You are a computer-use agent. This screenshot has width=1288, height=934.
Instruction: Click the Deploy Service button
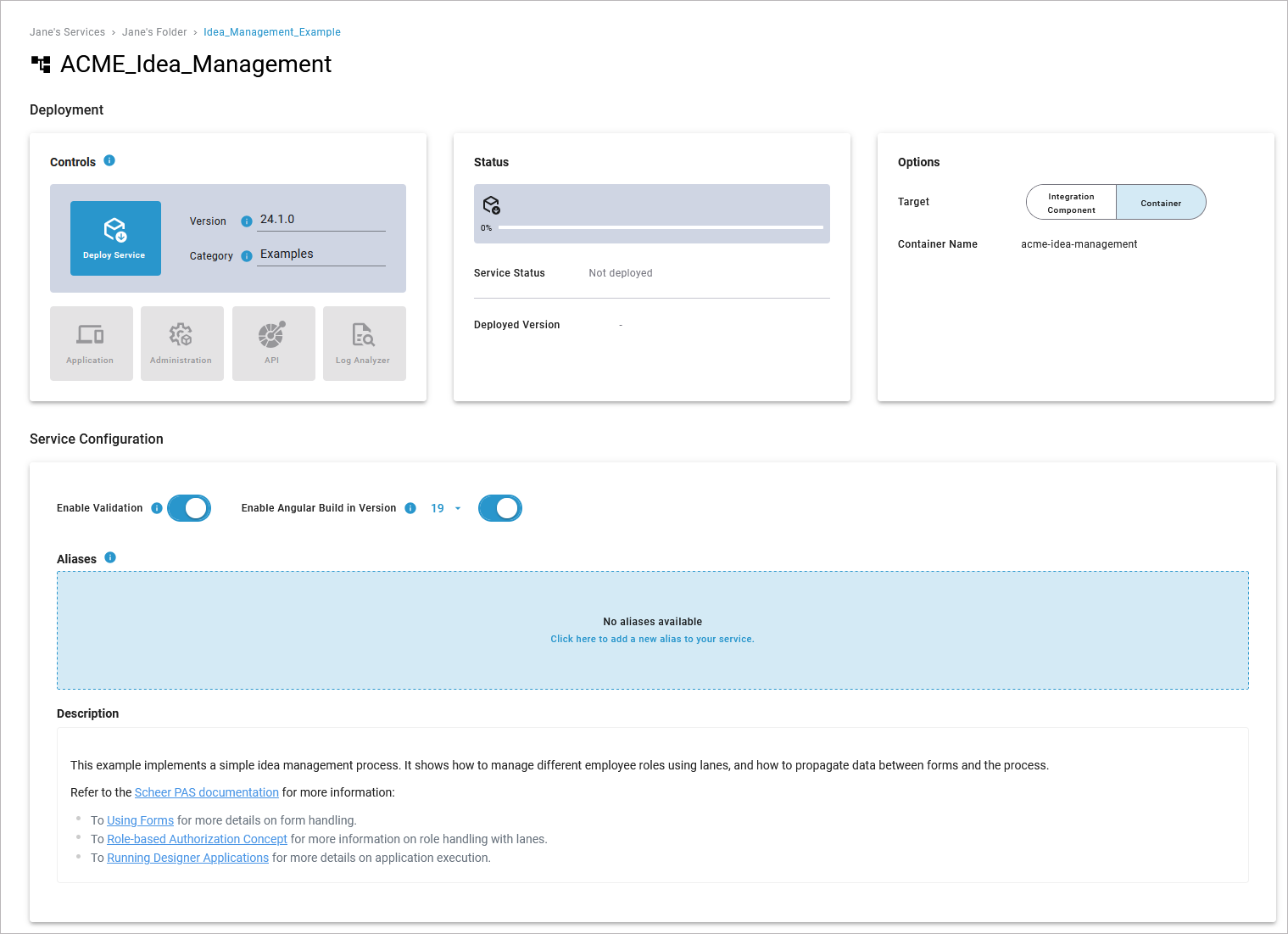[x=115, y=238]
